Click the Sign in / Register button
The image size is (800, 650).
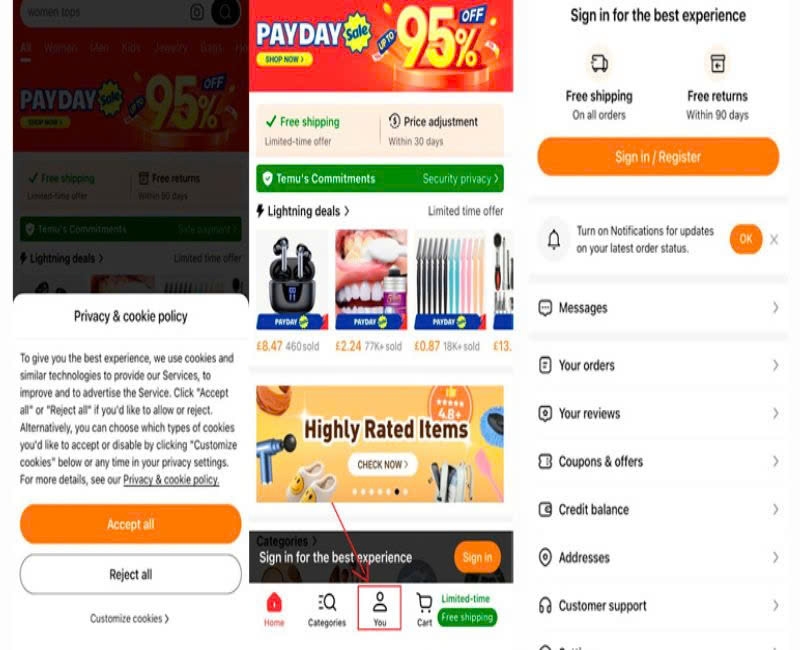pyautogui.click(x=658, y=157)
